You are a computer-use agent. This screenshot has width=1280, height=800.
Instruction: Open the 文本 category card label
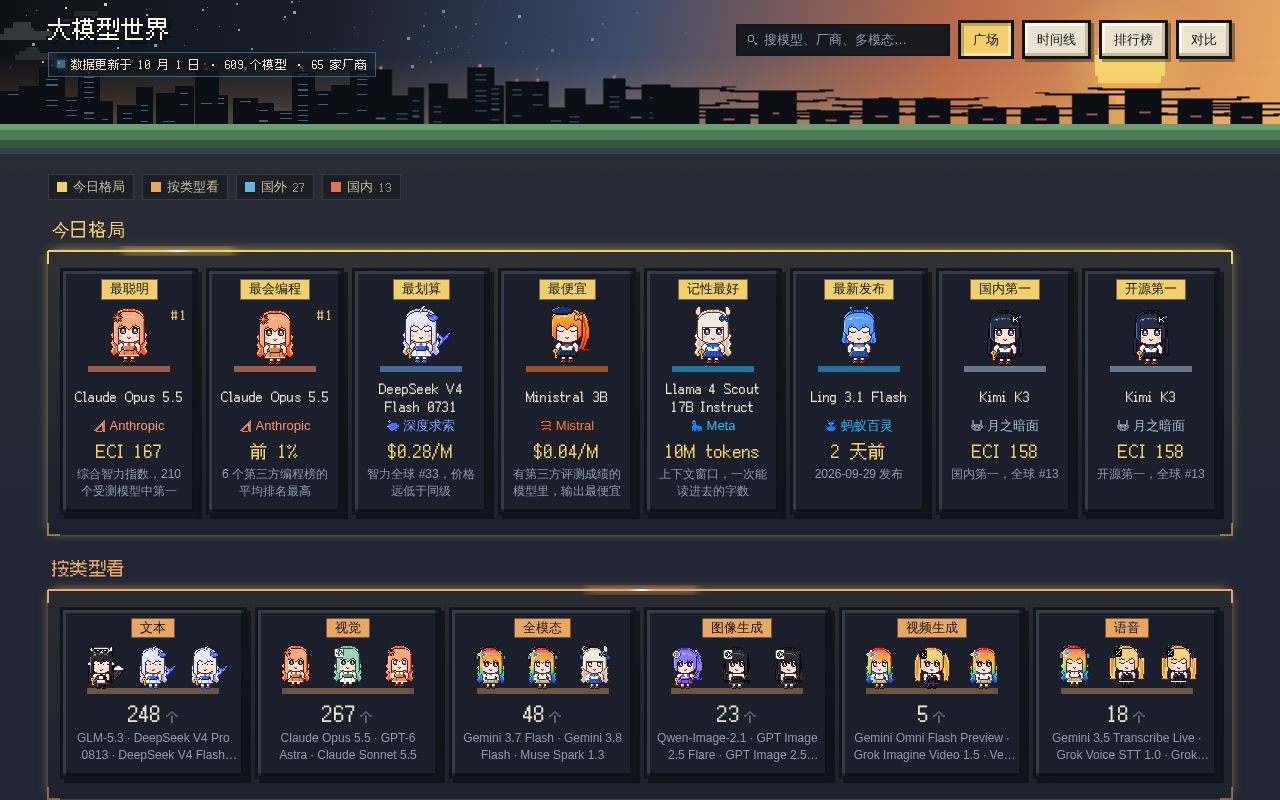153,628
